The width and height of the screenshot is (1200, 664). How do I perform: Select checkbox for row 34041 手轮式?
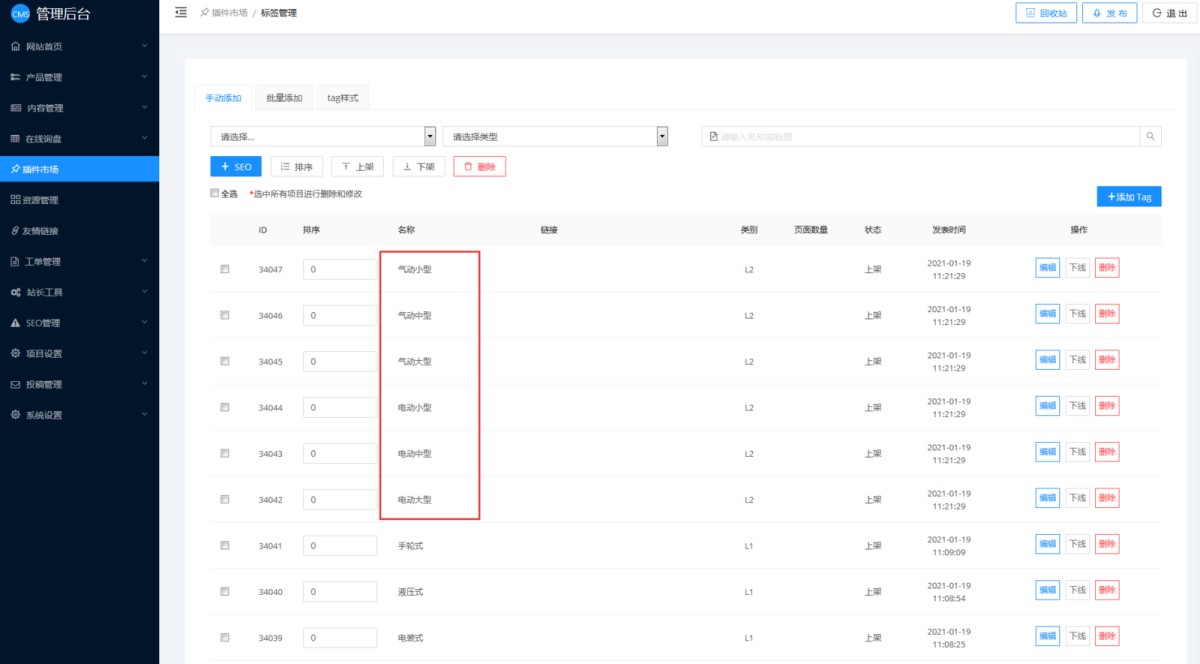pos(225,546)
